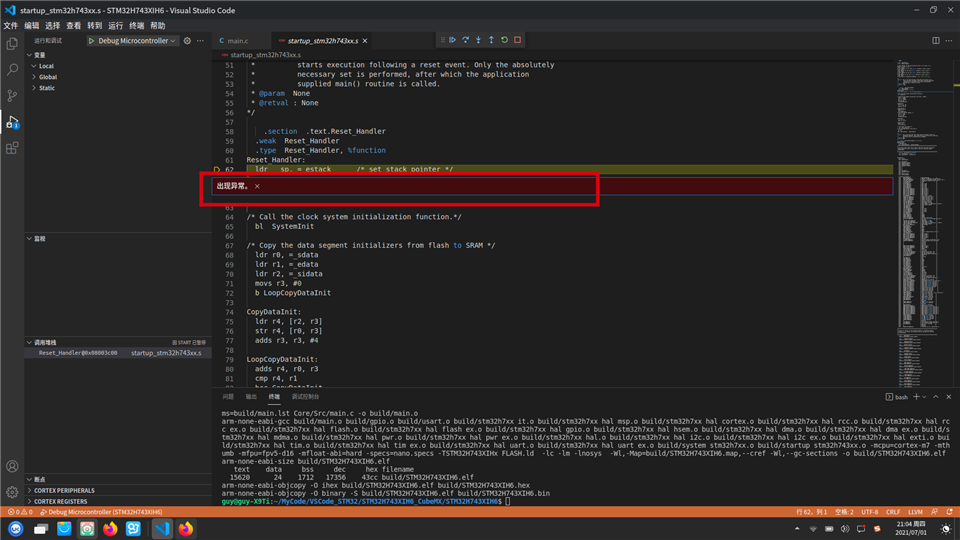Open the launcher menu on taskbar

[16, 528]
